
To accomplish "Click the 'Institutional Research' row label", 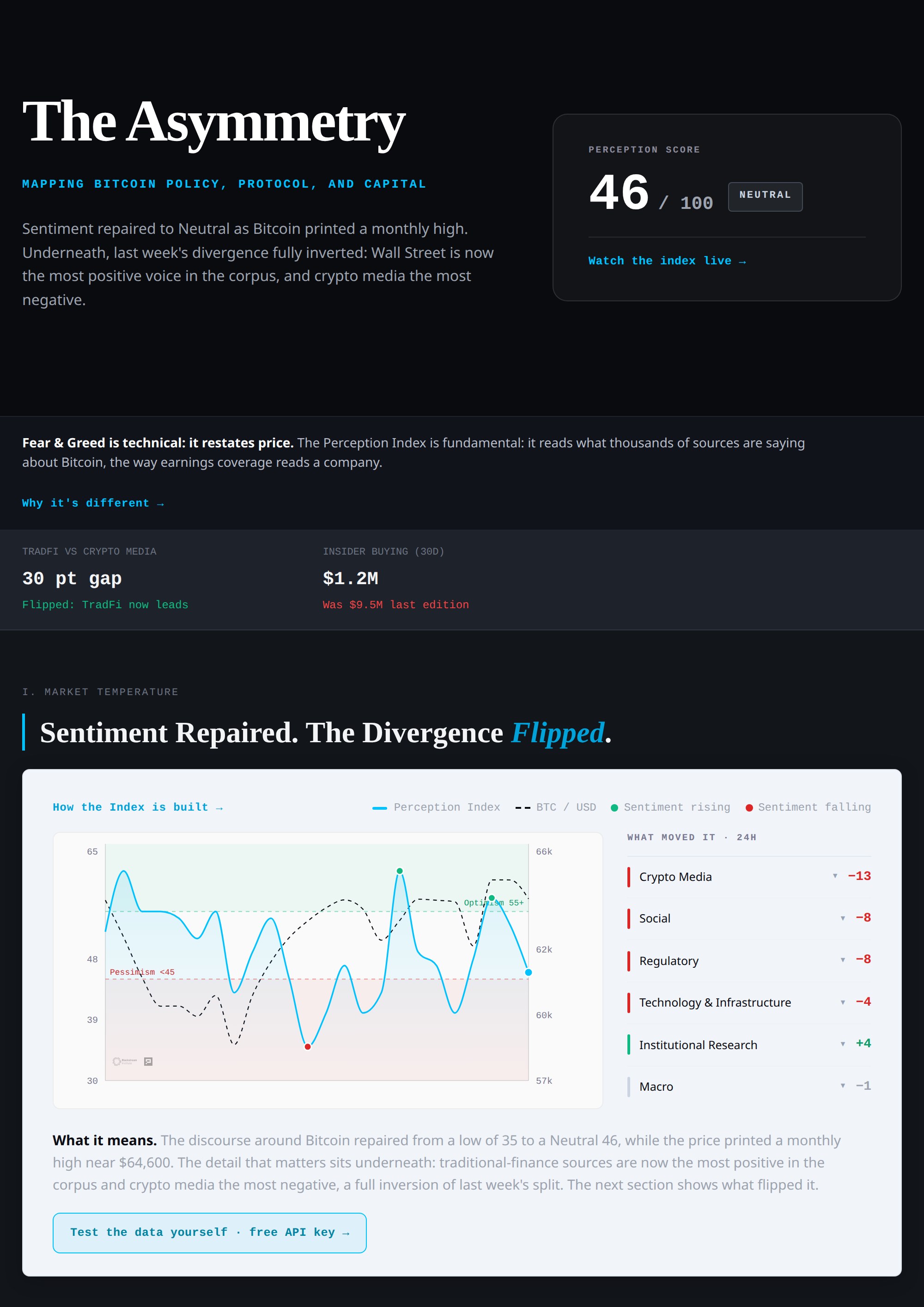I will (698, 1045).
